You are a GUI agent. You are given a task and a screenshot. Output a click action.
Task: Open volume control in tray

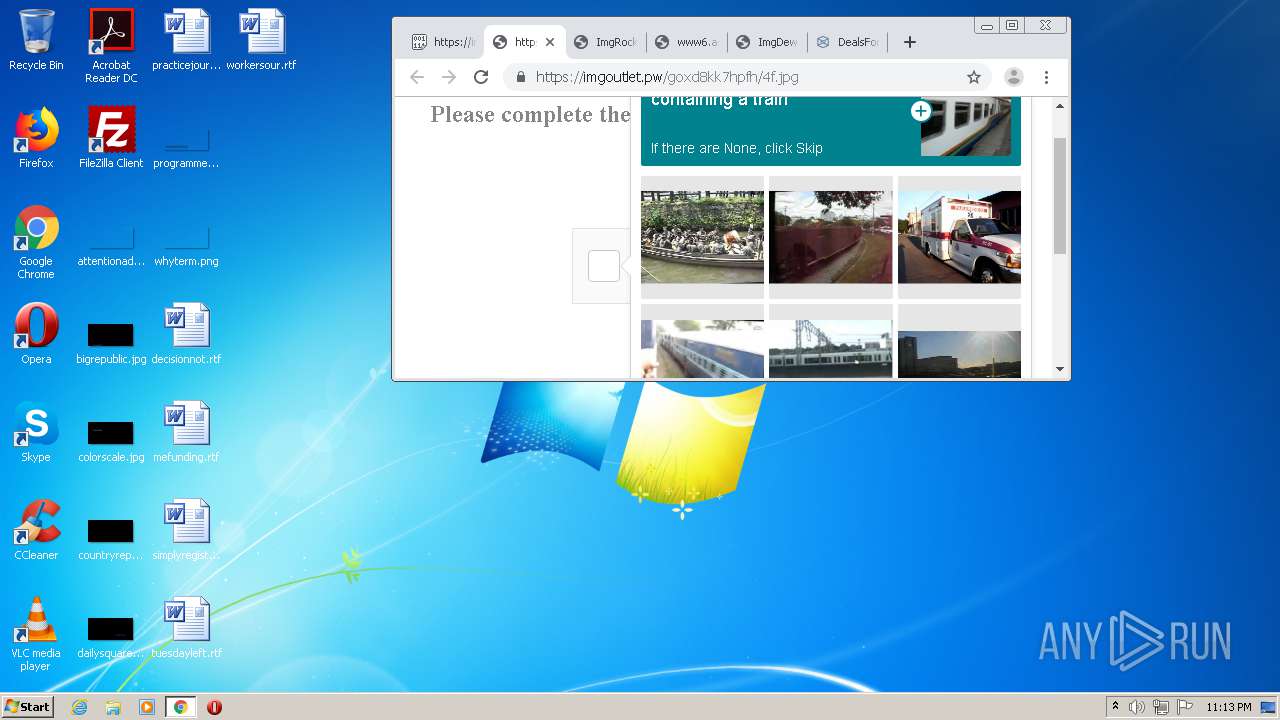(x=1137, y=707)
